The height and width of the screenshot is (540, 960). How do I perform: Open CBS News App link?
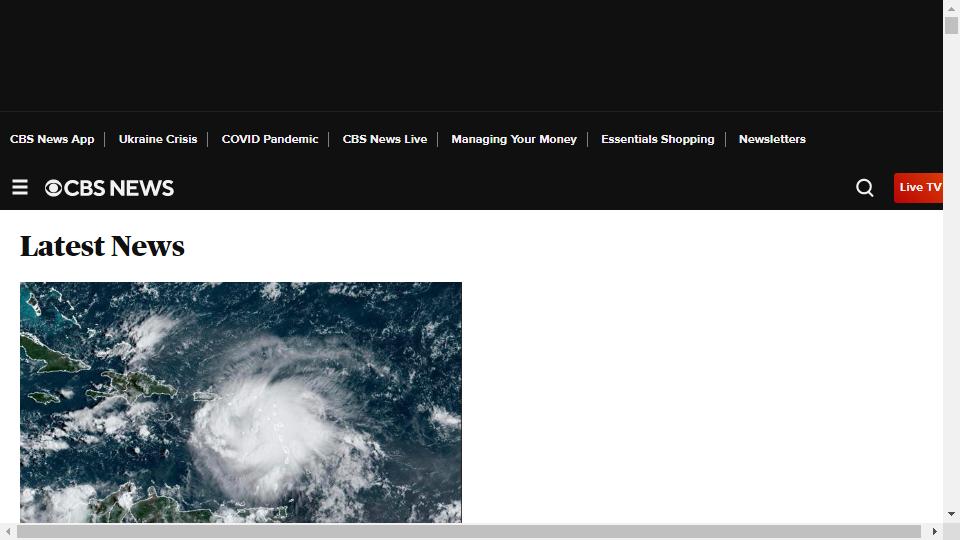tap(52, 139)
